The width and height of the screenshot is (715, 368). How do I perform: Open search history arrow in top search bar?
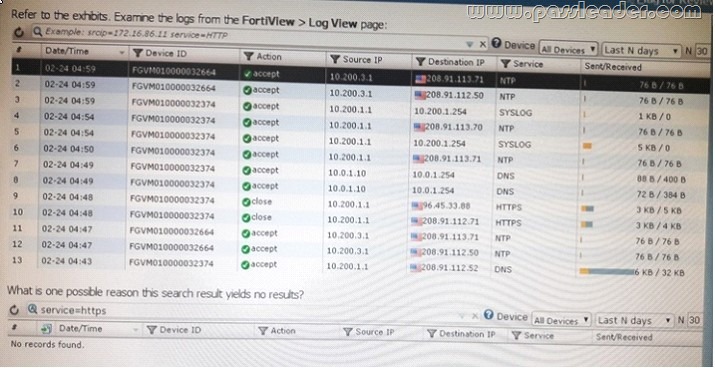point(470,44)
